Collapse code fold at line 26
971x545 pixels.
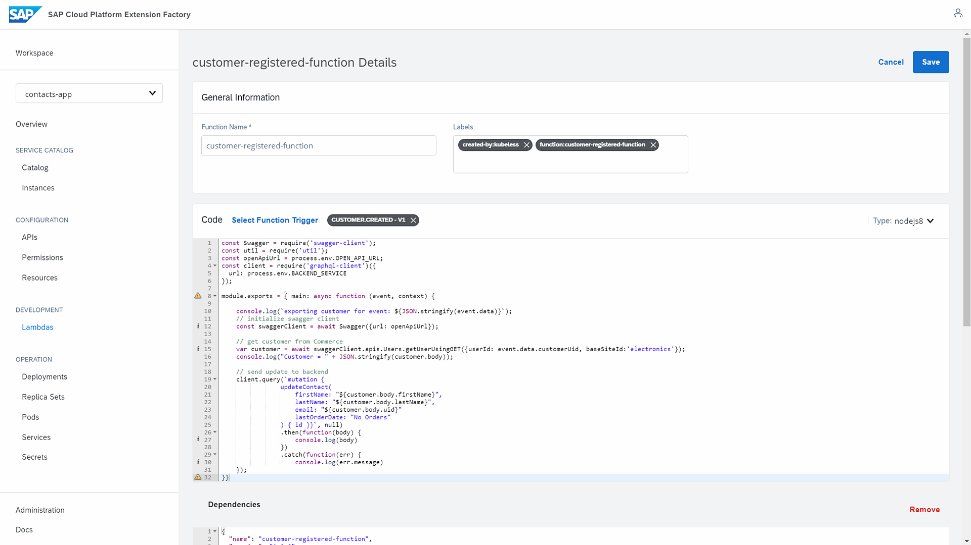(x=215, y=432)
